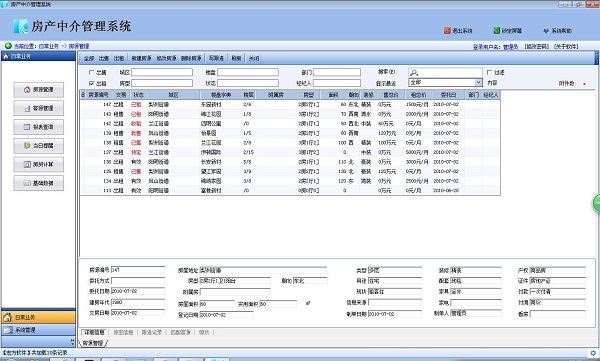Click the green round button at right edge
This screenshot has width=600, height=361.
(597, 203)
